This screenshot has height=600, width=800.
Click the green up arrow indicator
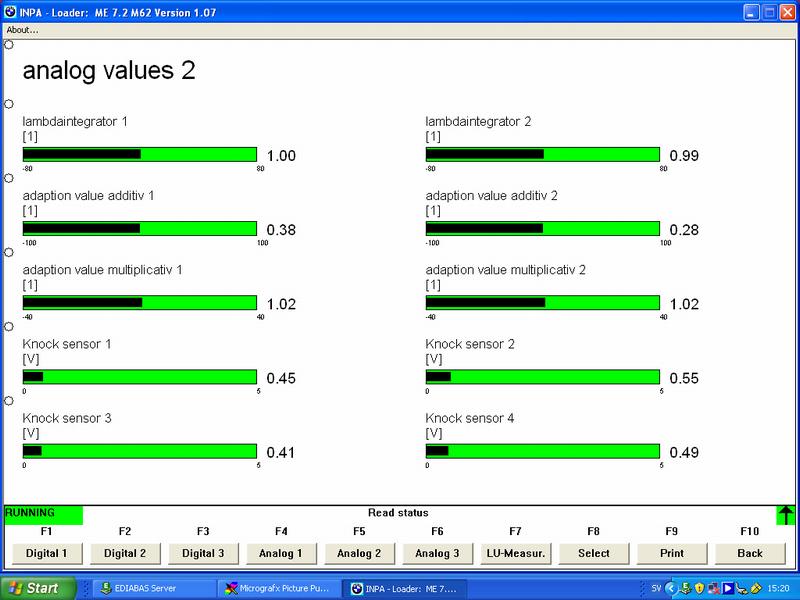pos(786,514)
